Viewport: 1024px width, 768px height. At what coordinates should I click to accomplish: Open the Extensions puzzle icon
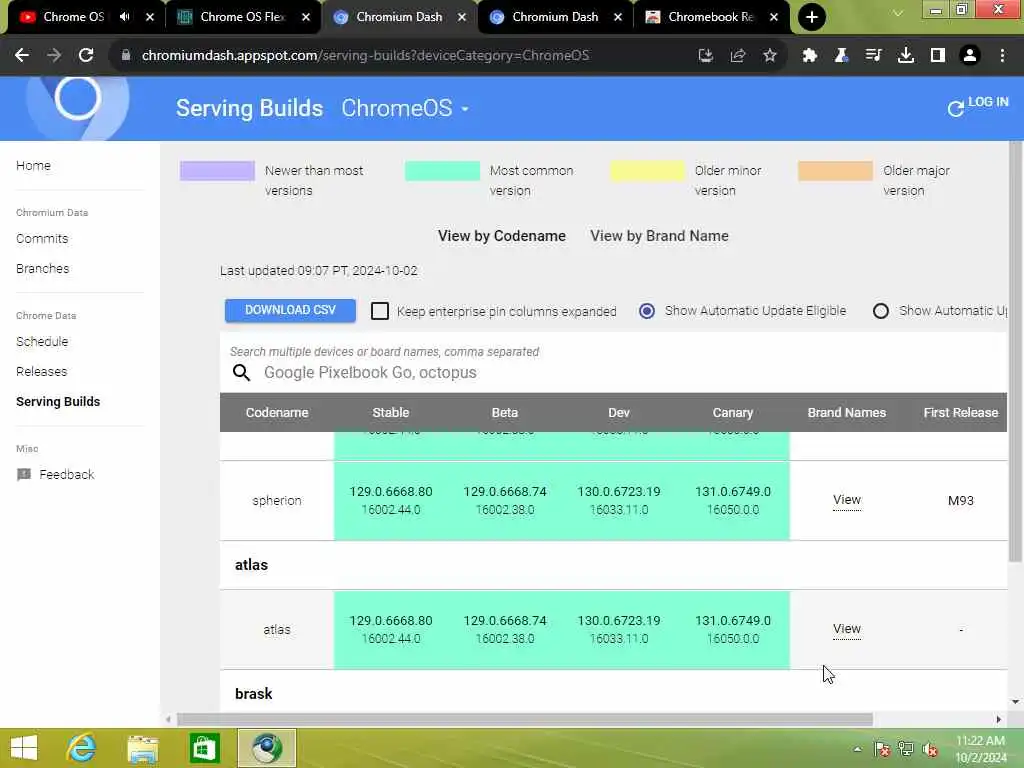(810, 56)
